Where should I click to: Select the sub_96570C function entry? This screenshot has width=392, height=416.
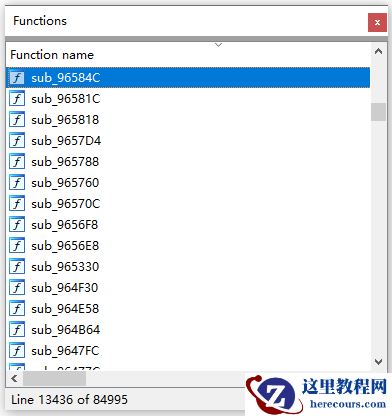[188, 204]
